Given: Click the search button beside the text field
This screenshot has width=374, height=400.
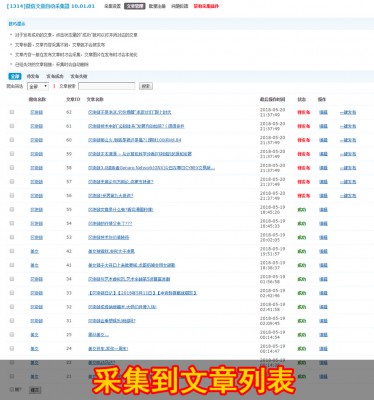Looking at the screenshot, I should click(146, 86).
